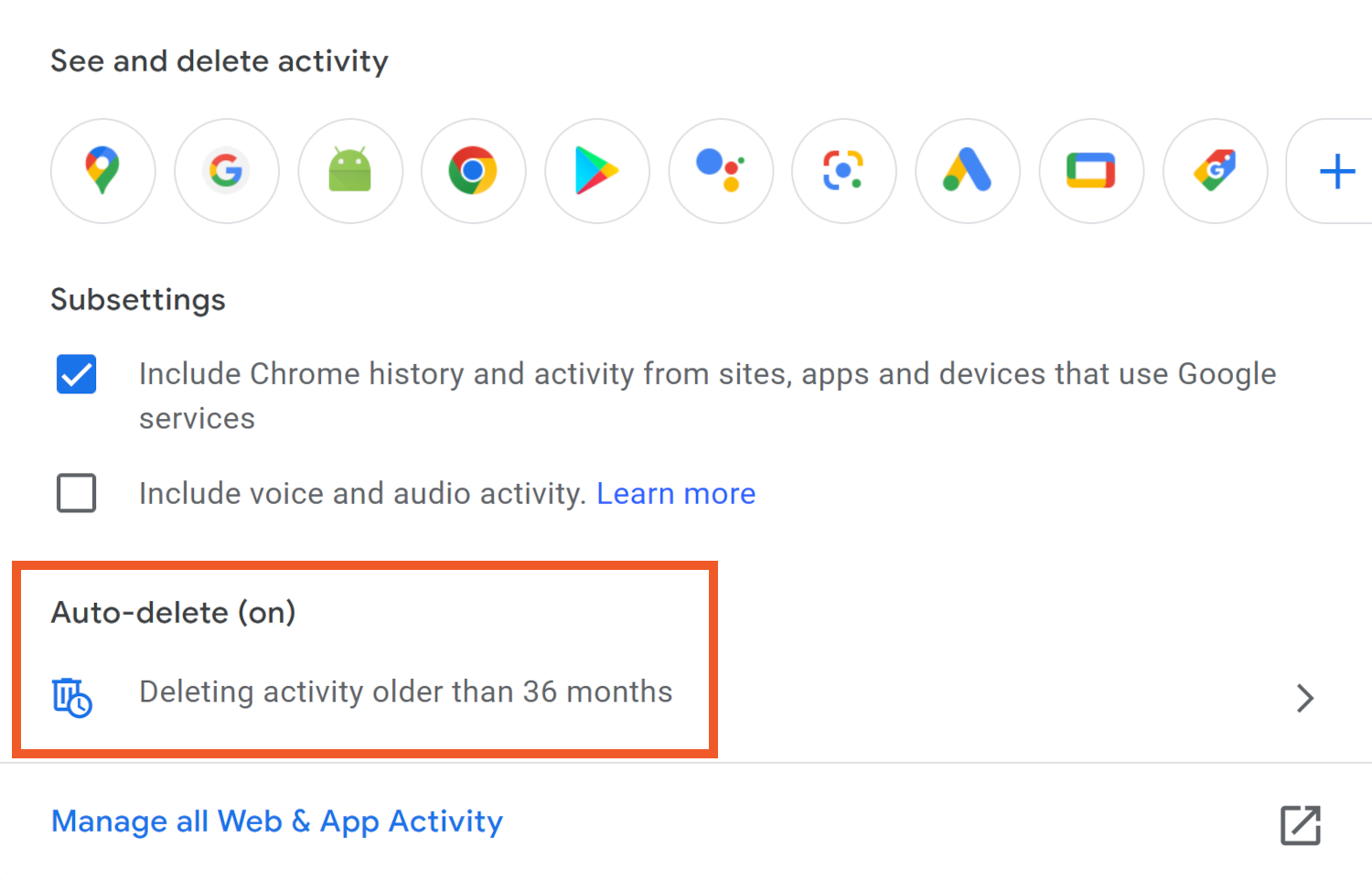
Task: Select the Google Lens activity icon
Action: click(843, 171)
